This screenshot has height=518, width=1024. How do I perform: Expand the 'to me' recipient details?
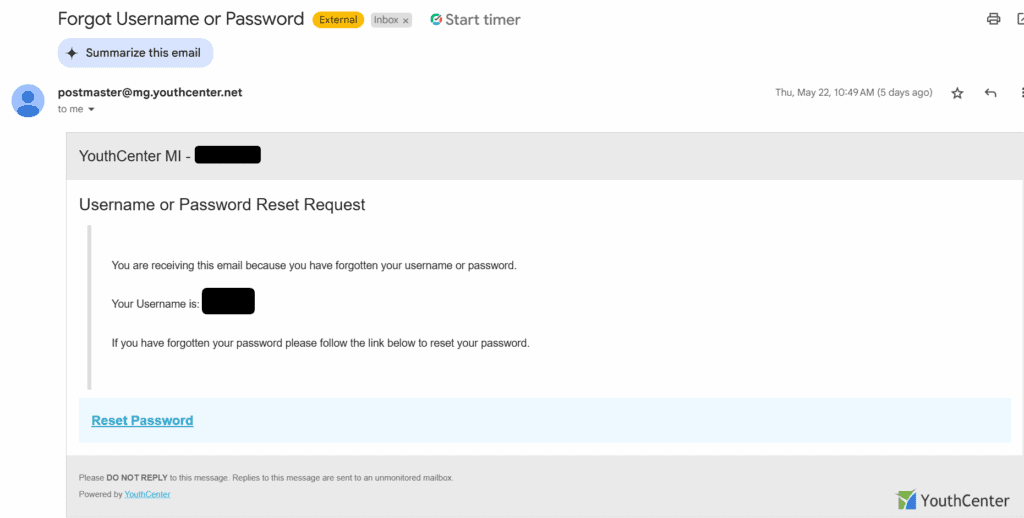(x=91, y=109)
